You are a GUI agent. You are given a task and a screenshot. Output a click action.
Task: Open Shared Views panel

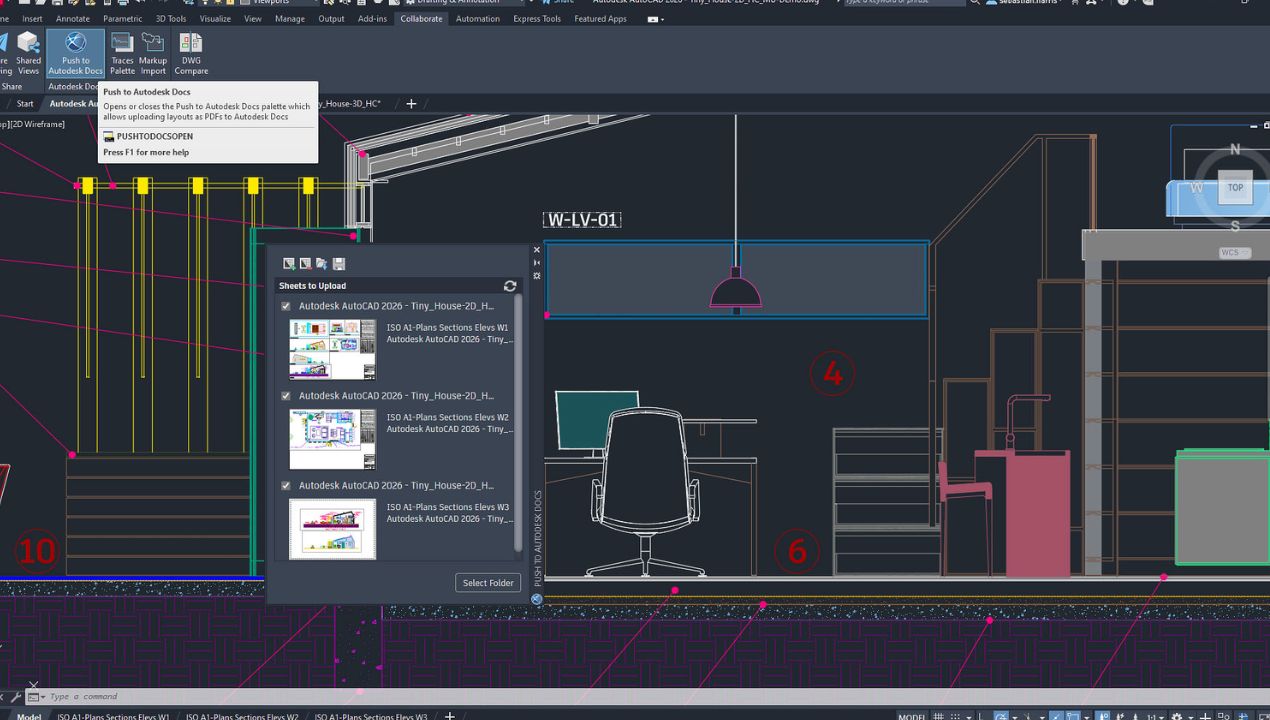pyautogui.click(x=28, y=53)
